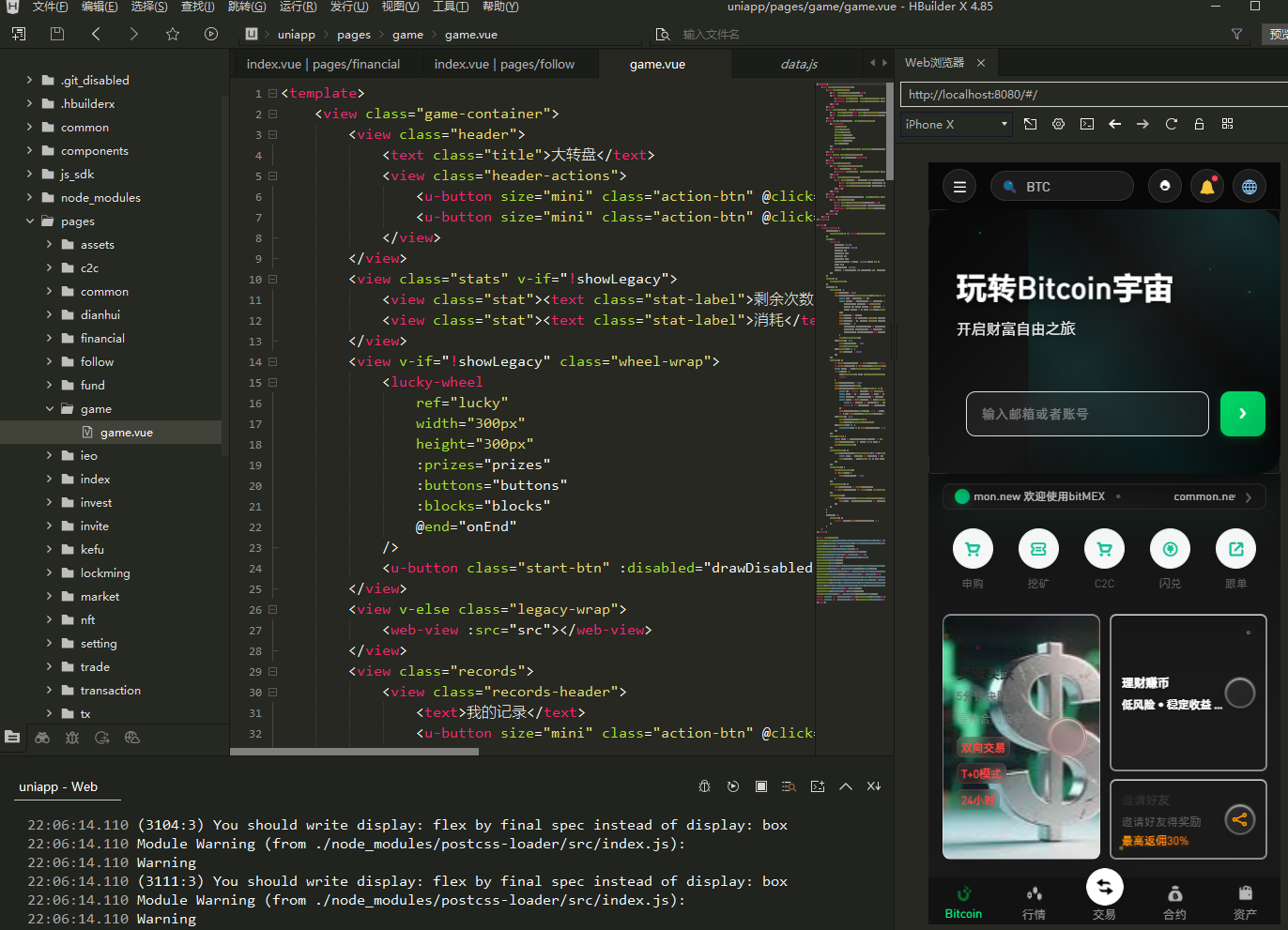Refresh the web browser preview

coord(1171,124)
